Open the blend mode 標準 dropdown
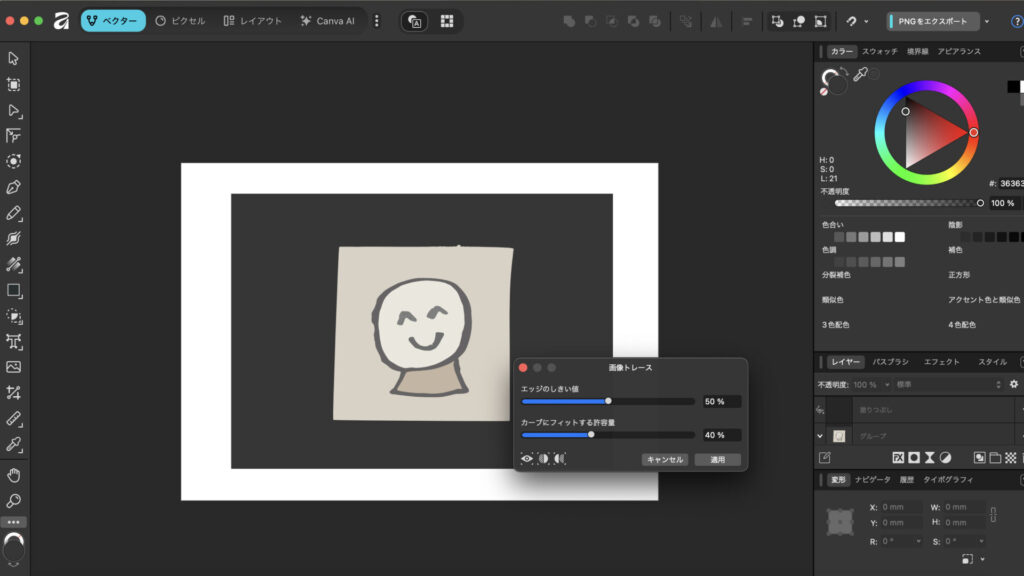 942,384
